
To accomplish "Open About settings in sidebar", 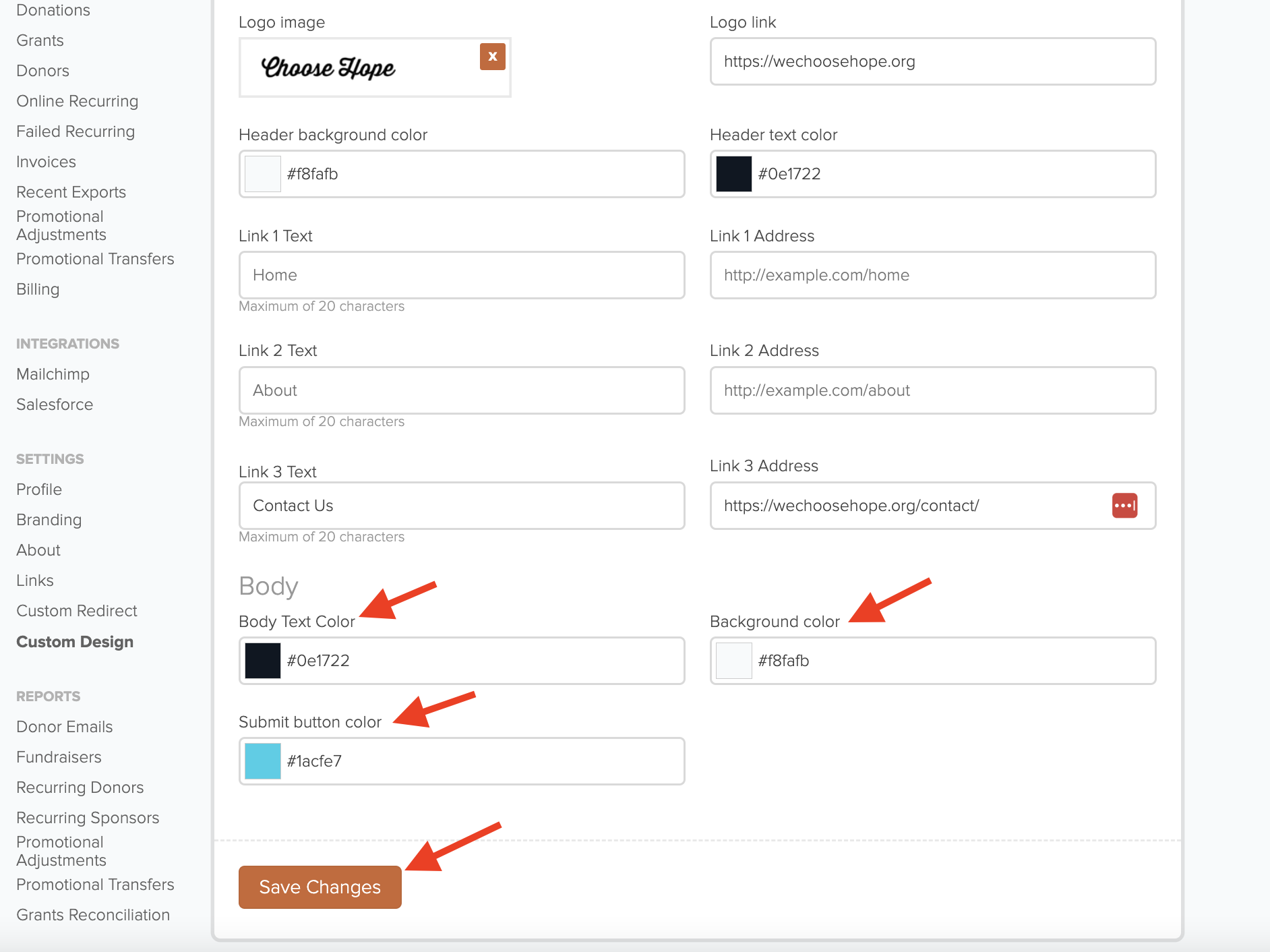I will coord(38,550).
